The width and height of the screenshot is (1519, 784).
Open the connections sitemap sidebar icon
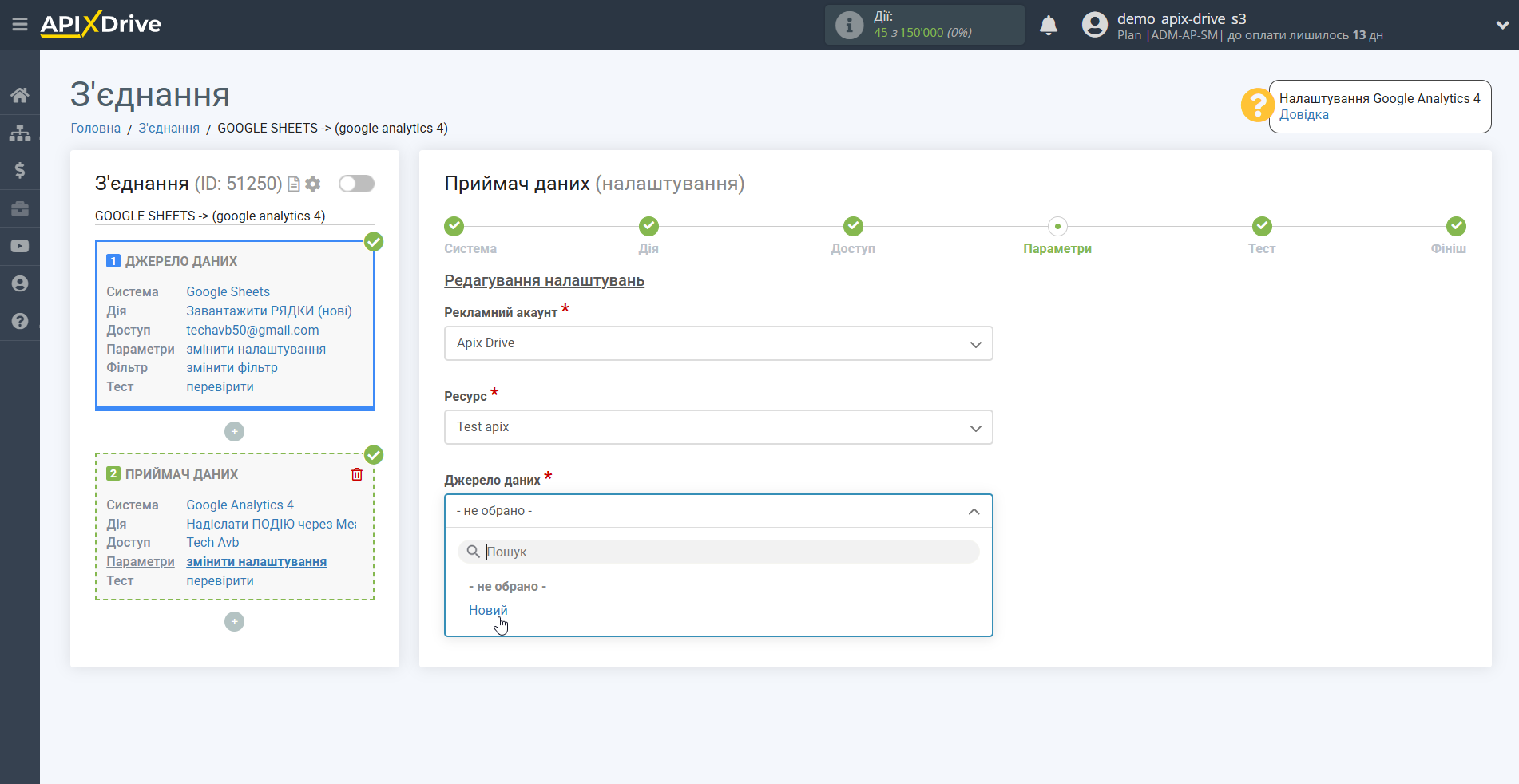[x=20, y=133]
